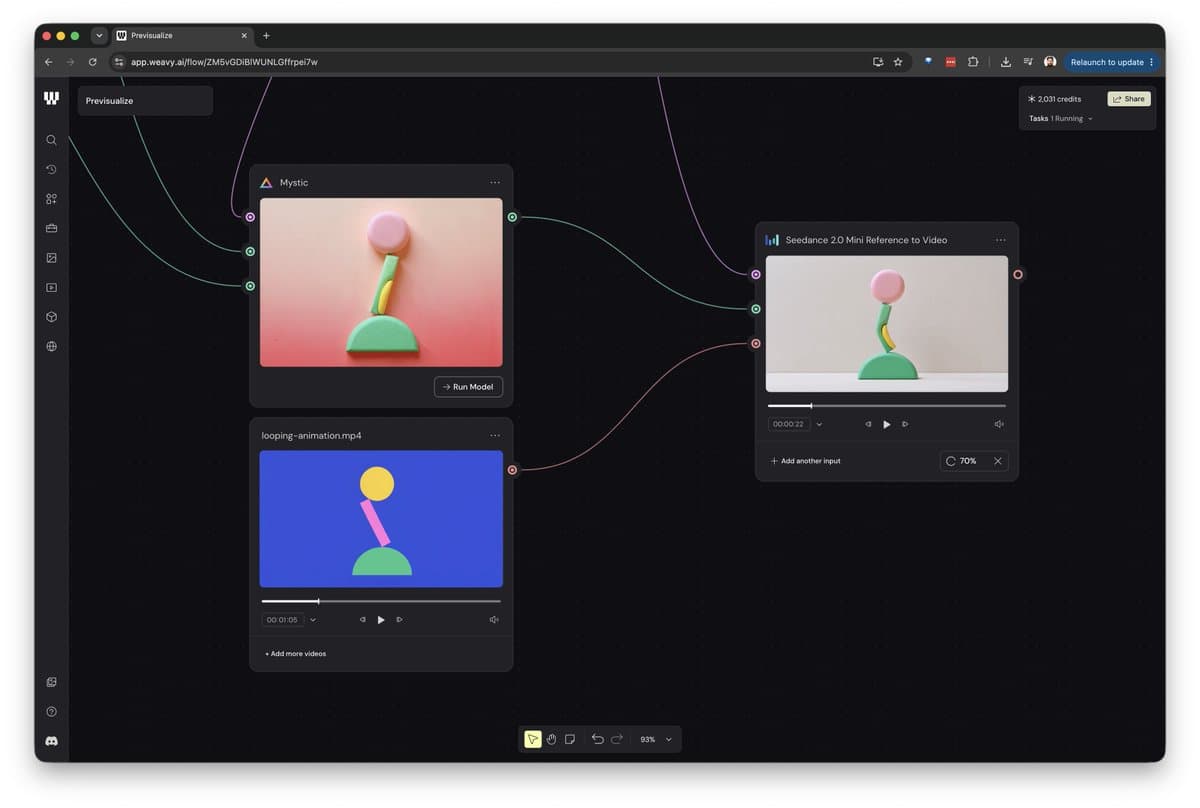Switch to the hand pan tool
The width and height of the screenshot is (1200, 808).
pos(551,739)
